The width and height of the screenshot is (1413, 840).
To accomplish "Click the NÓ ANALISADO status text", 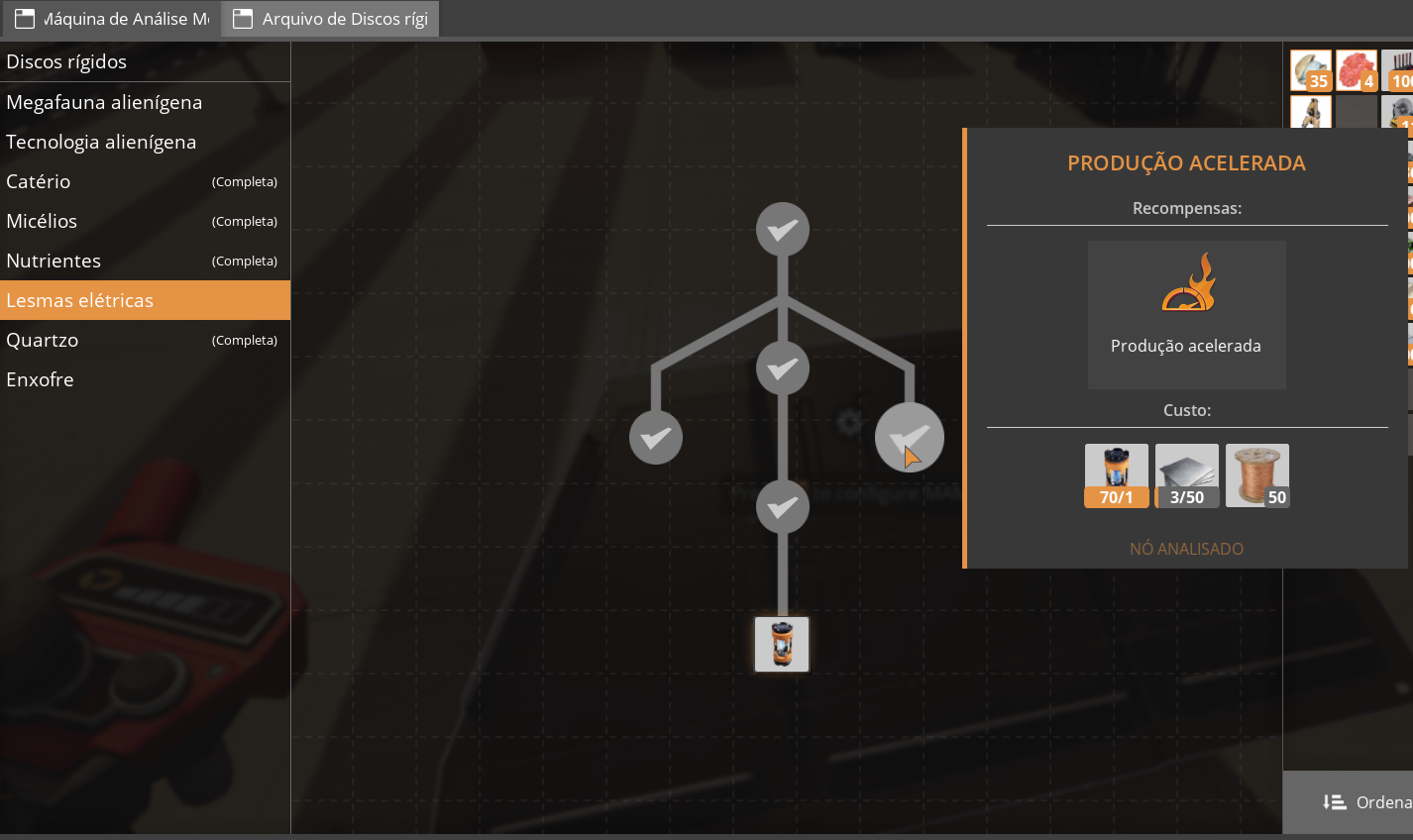I will point(1187,549).
